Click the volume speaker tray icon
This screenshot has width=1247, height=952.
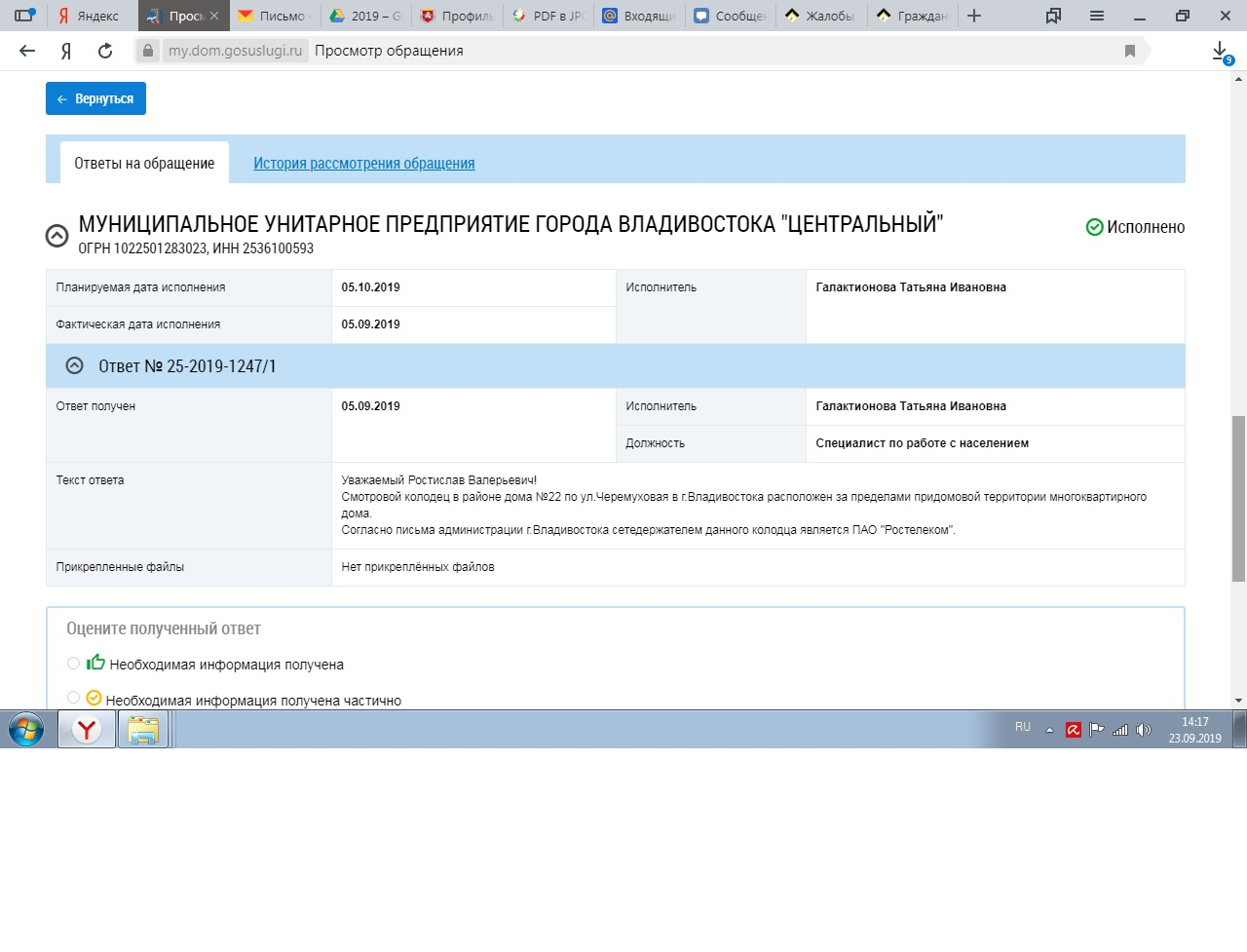pyautogui.click(x=1144, y=730)
